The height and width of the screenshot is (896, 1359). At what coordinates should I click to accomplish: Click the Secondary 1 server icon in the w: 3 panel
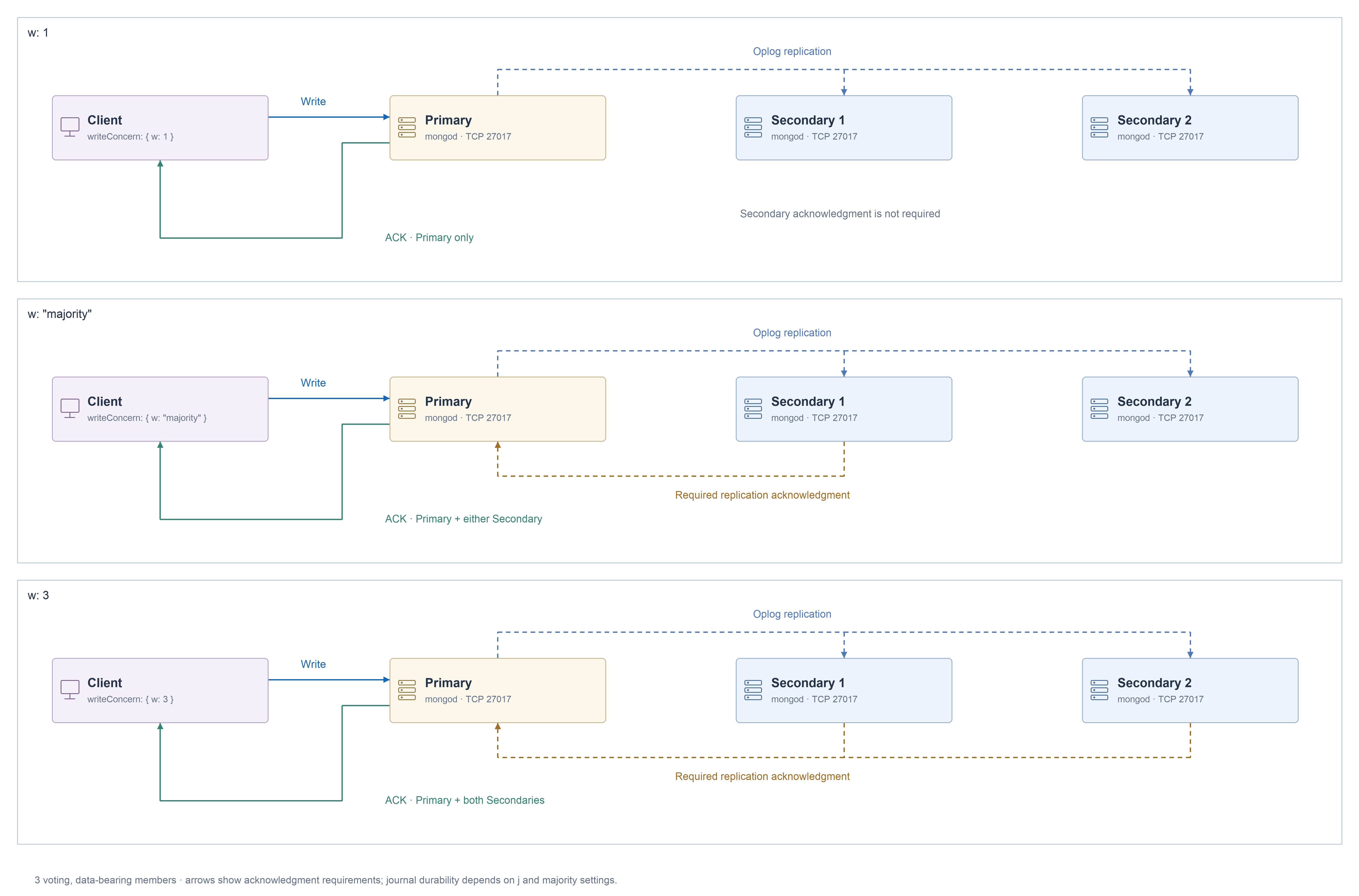(753, 690)
